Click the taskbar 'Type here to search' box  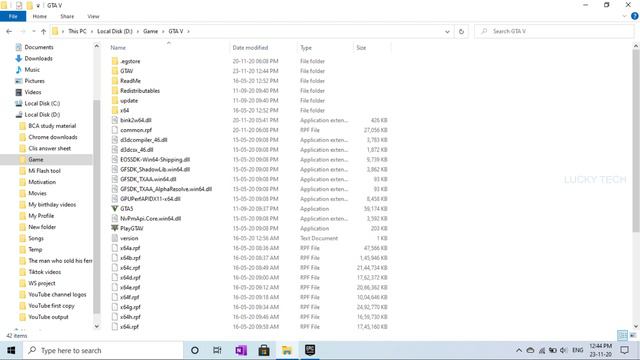[x=103, y=350]
